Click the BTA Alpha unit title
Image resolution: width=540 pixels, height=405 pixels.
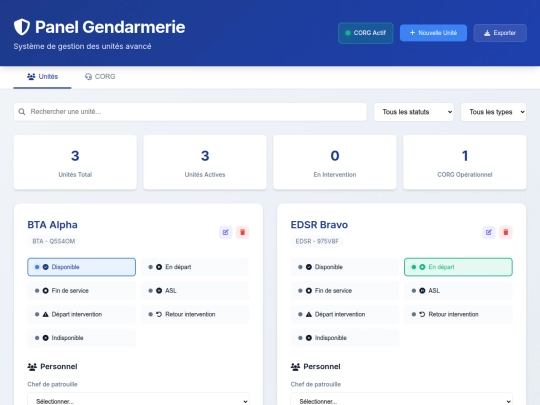tap(52, 225)
